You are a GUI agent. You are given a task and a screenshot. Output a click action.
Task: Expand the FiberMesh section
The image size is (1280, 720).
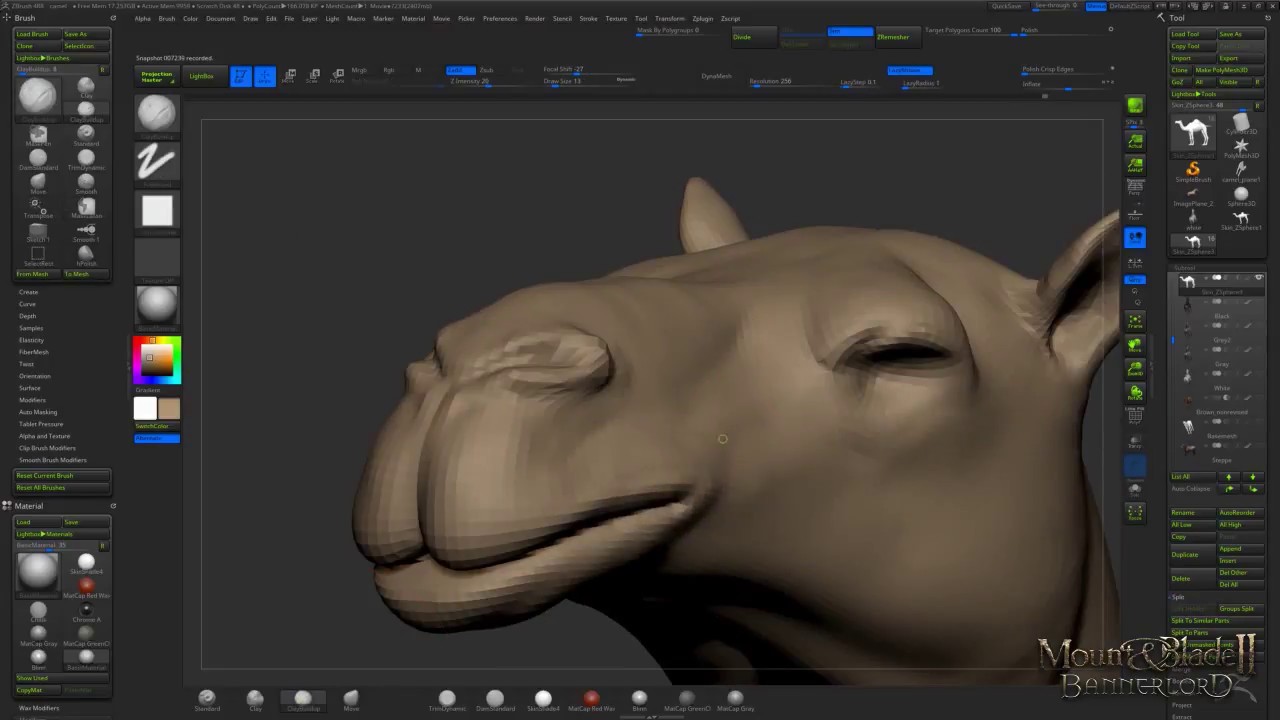[33, 352]
